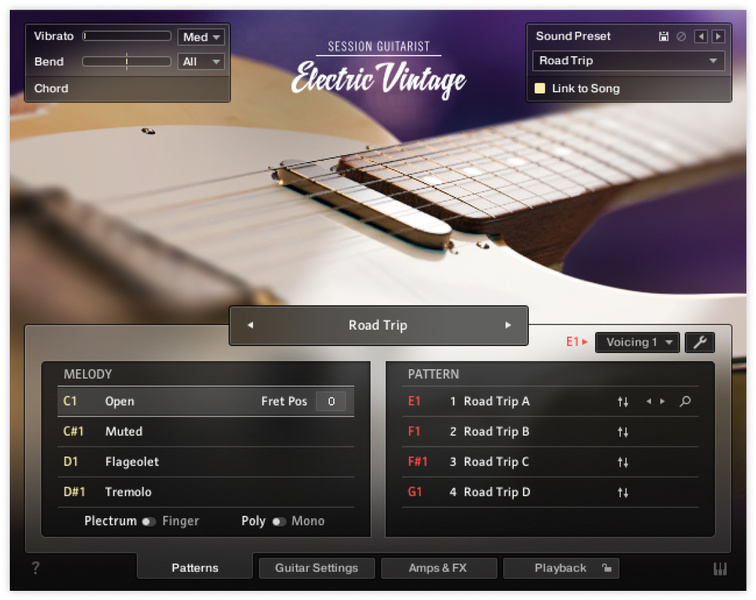Click the E1 play indicator
The height and width of the screenshot is (600, 756).
pyautogui.click(x=577, y=342)
